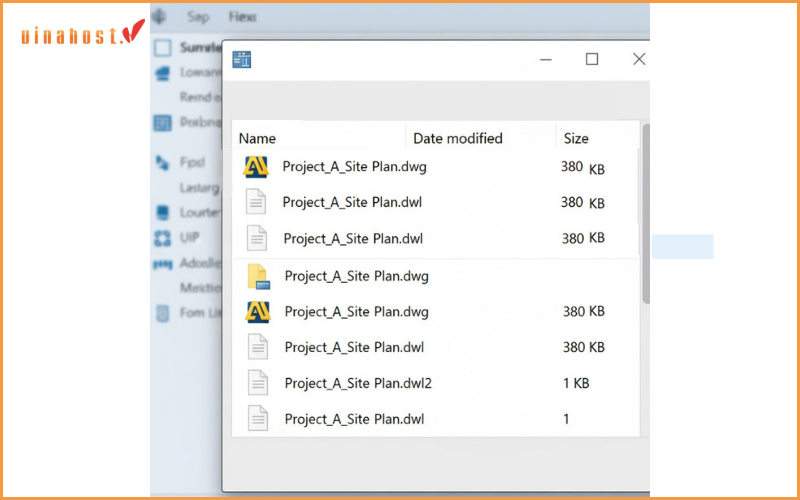Open the Flexc menu item
800x500 pixels.
pos(242,17)
